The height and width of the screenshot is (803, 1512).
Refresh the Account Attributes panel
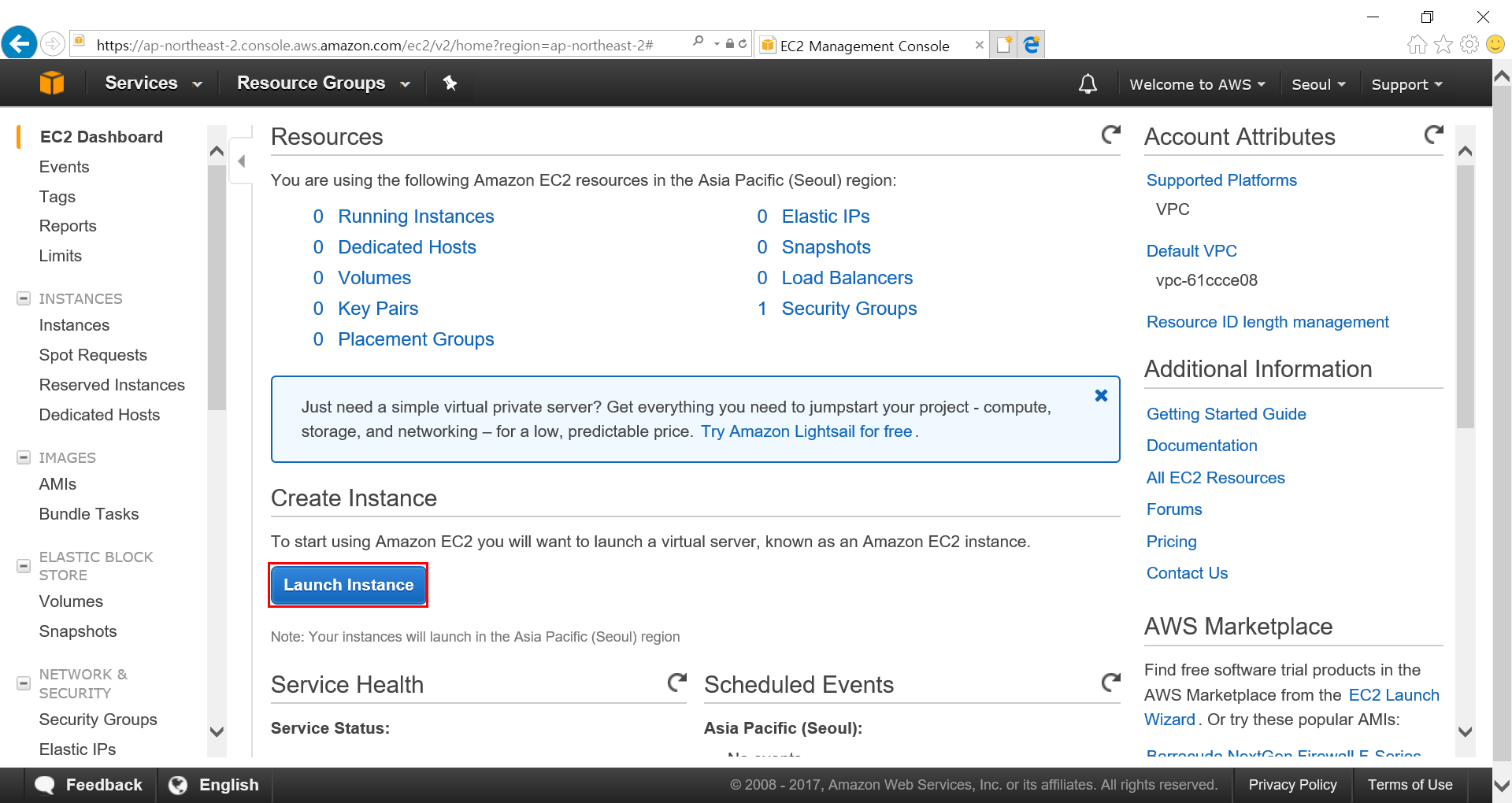tap(1433, 135)
